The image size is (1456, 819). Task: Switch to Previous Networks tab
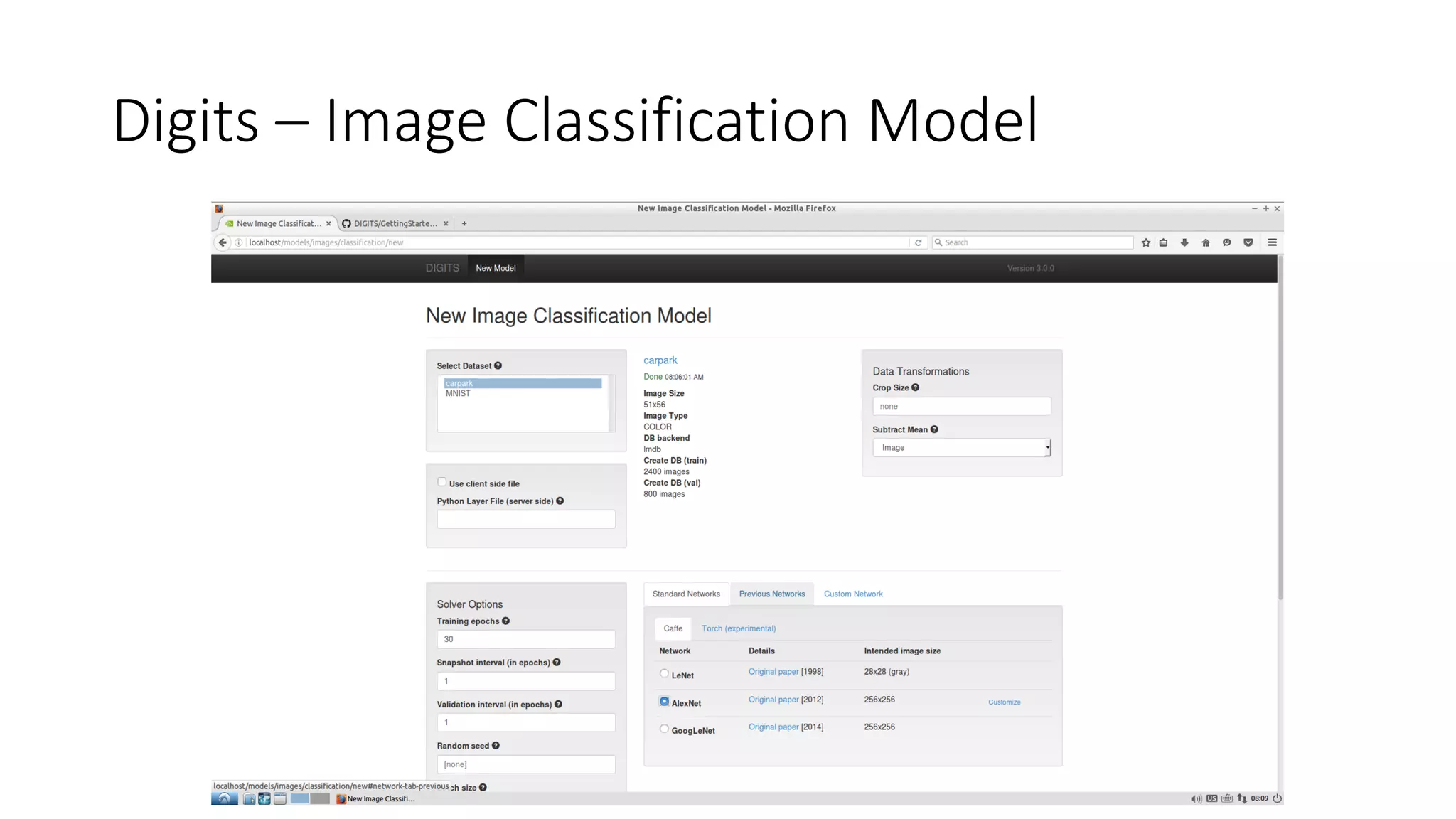point(772,594)
